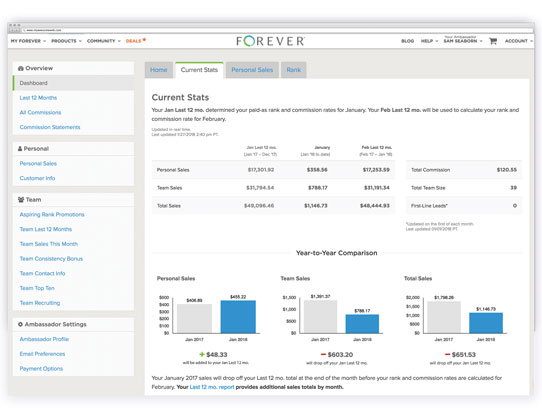This screenshot has height=411, width=542.
Task: Open Team Contact Info link
Action: 42,273
